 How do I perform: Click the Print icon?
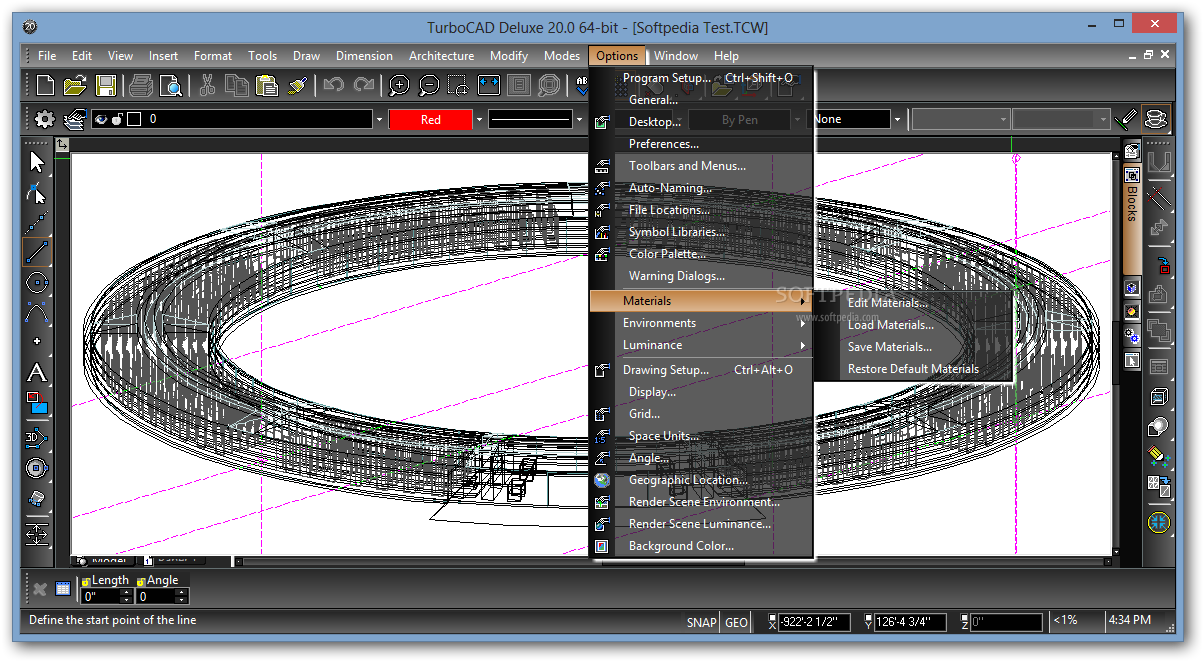click(140, 86)
